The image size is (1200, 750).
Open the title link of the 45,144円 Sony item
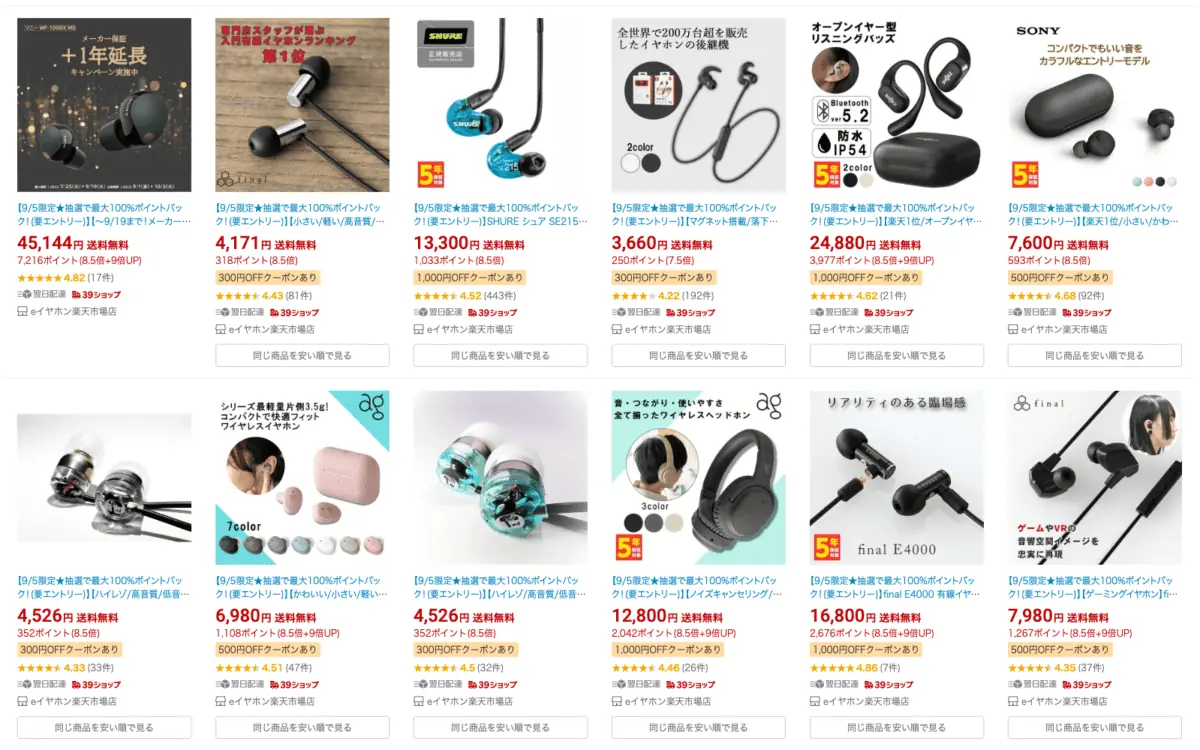click(x=104, y=216)
